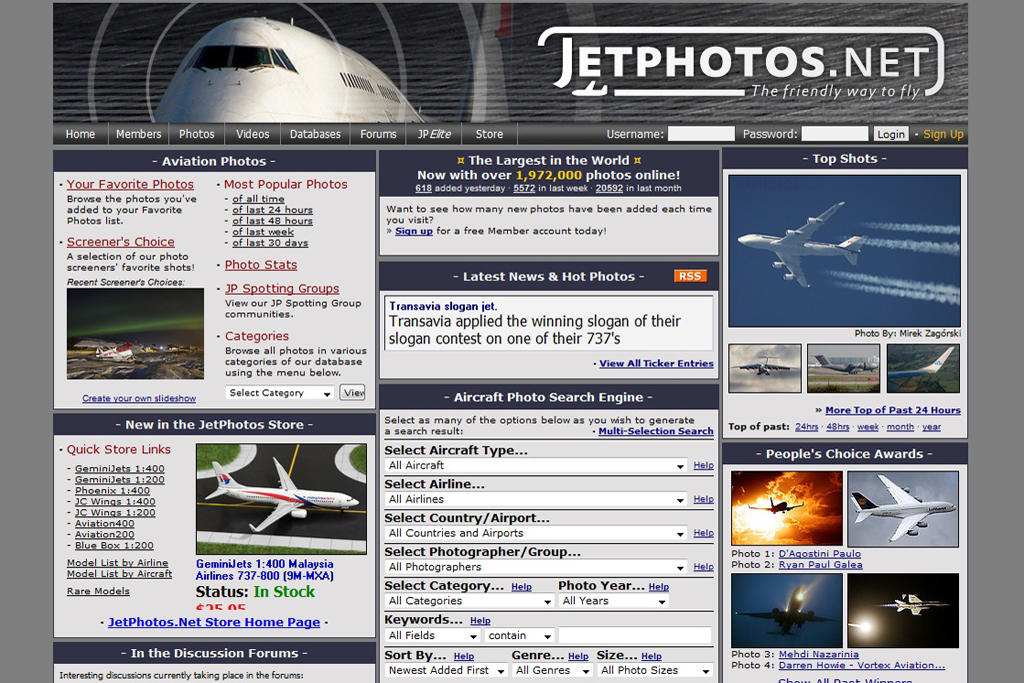1024x683 pixels.
Task: Click the JetPhotos.net header logo
Action: (741, 62)
